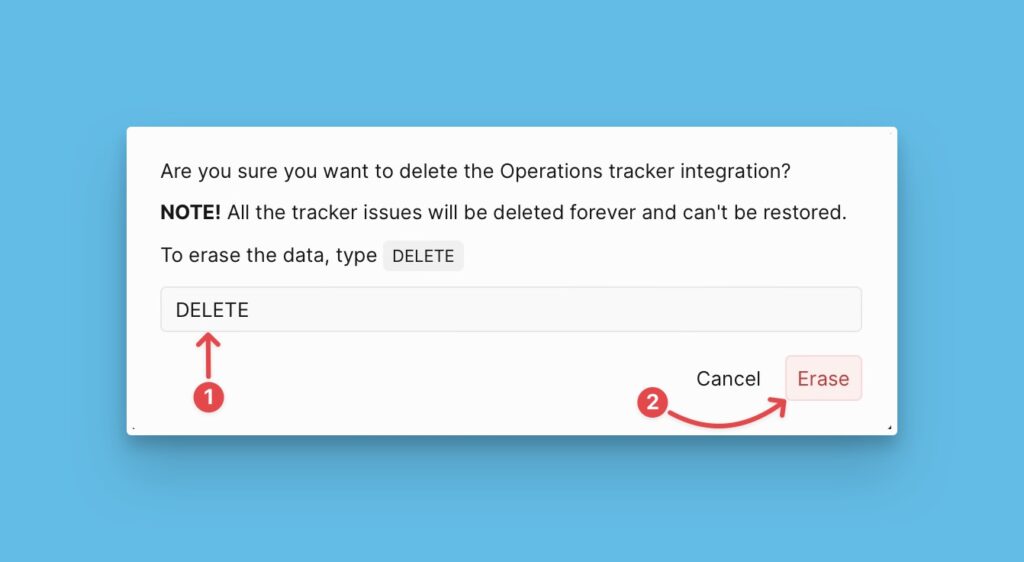Click the blue backdrop outside the dialog
This screenshot has height=562, width=1024.
coord(500,60)
